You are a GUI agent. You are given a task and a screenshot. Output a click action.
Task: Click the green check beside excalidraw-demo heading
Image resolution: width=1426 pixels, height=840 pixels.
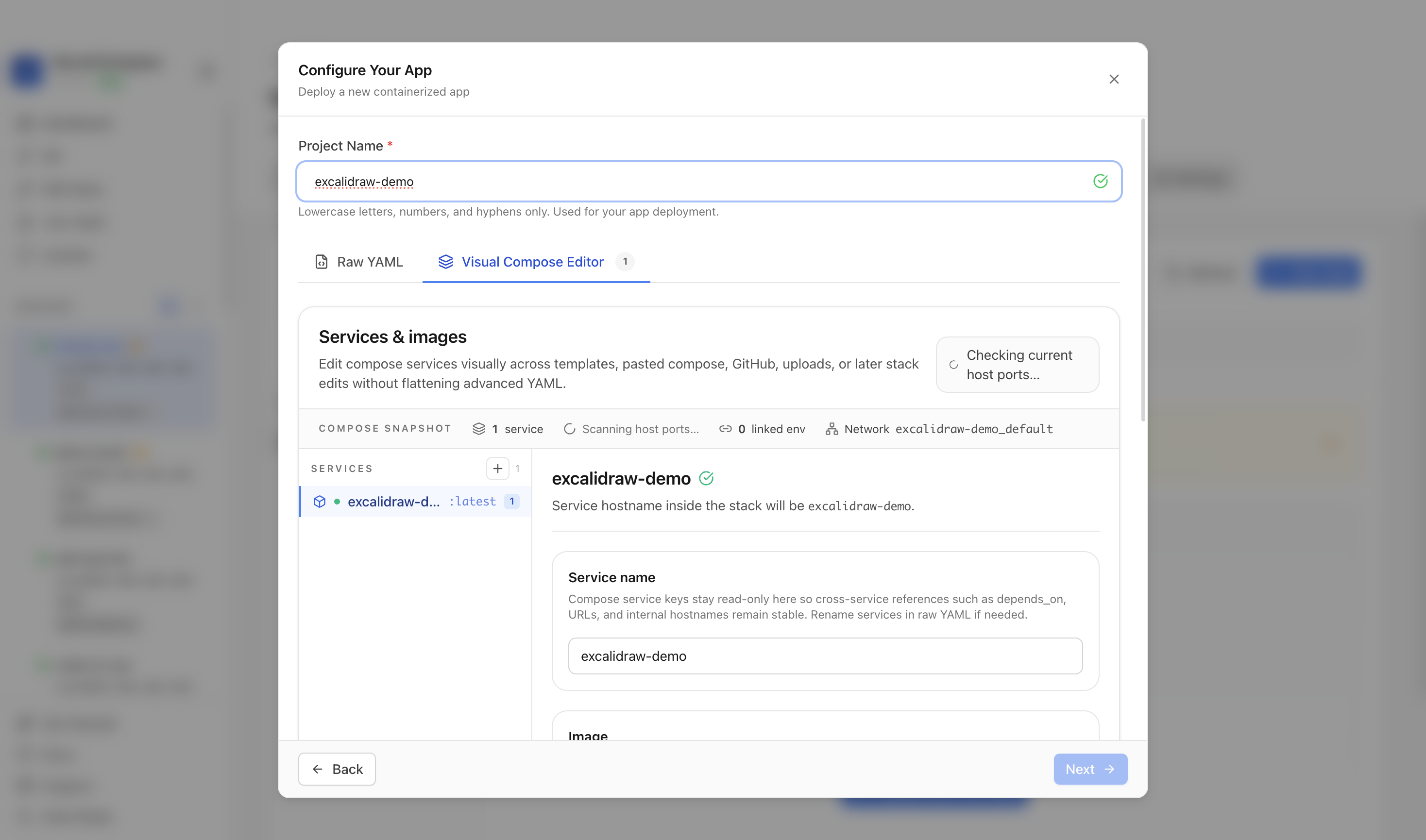point(706,478)
